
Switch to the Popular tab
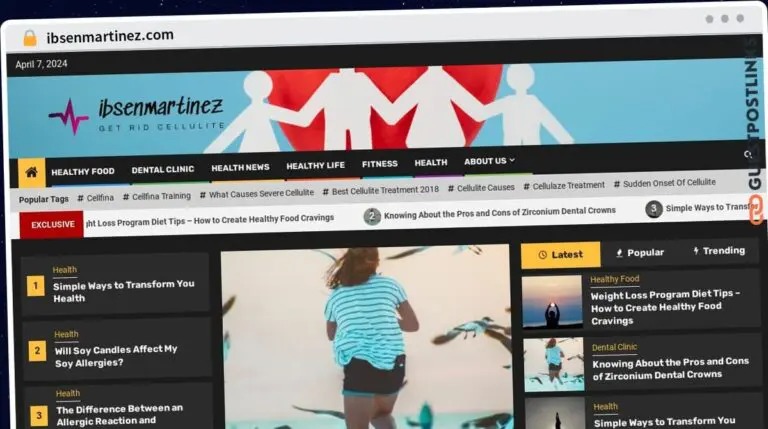pyautogui.click(x=640, y=253)
